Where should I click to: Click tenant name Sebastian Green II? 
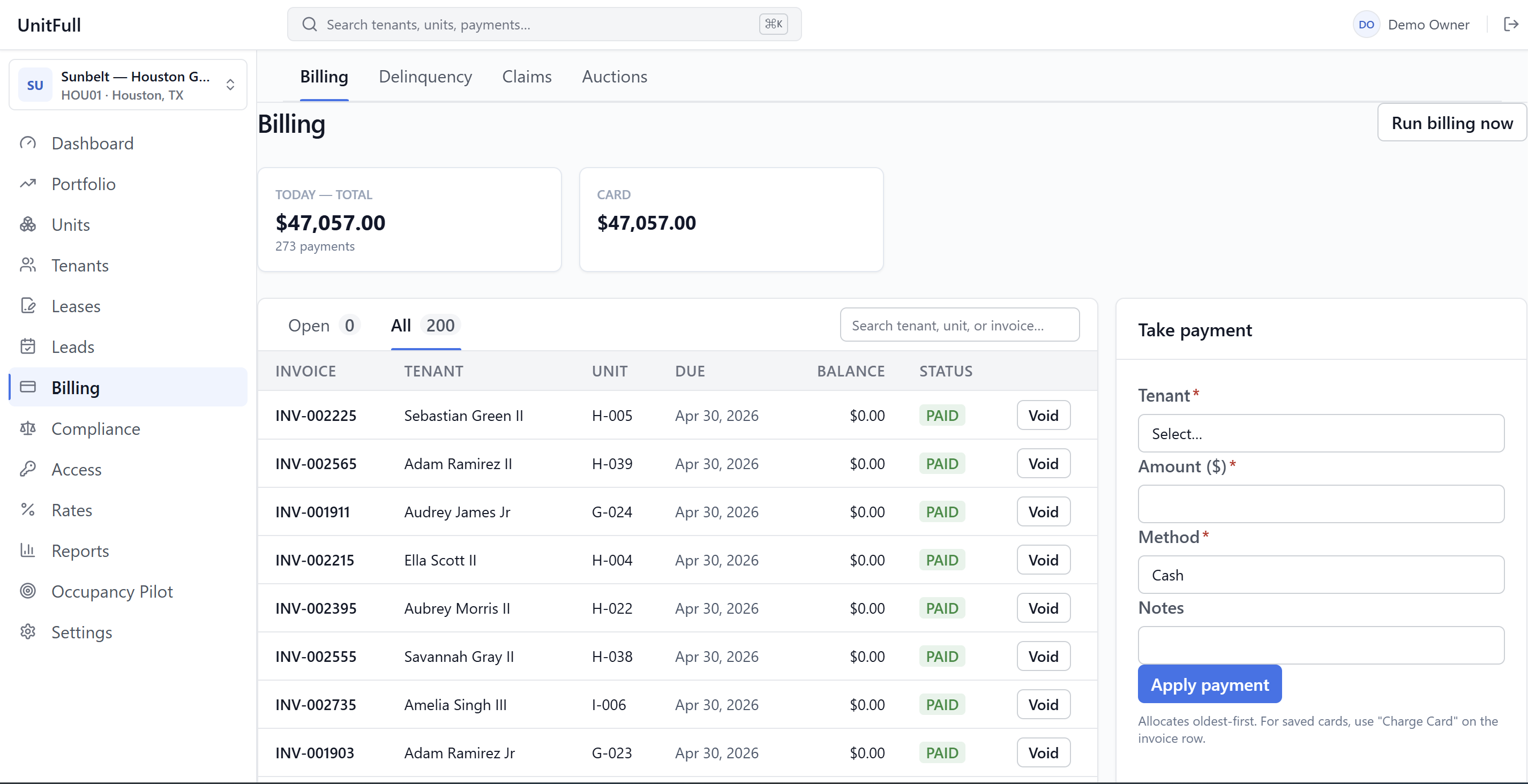point(463,415)
